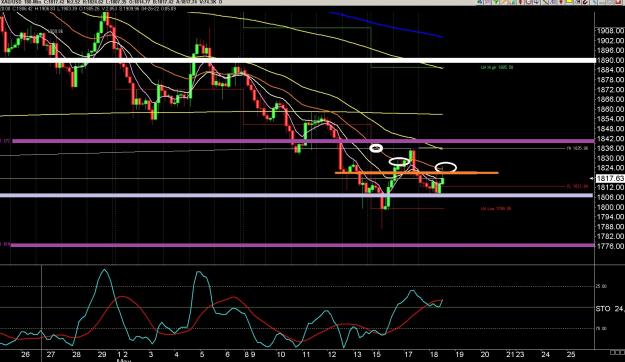The height and width of the screenshot is (362, 625).
Task: Click the yellow square icon in top toolbar
Action: point(569,2)
